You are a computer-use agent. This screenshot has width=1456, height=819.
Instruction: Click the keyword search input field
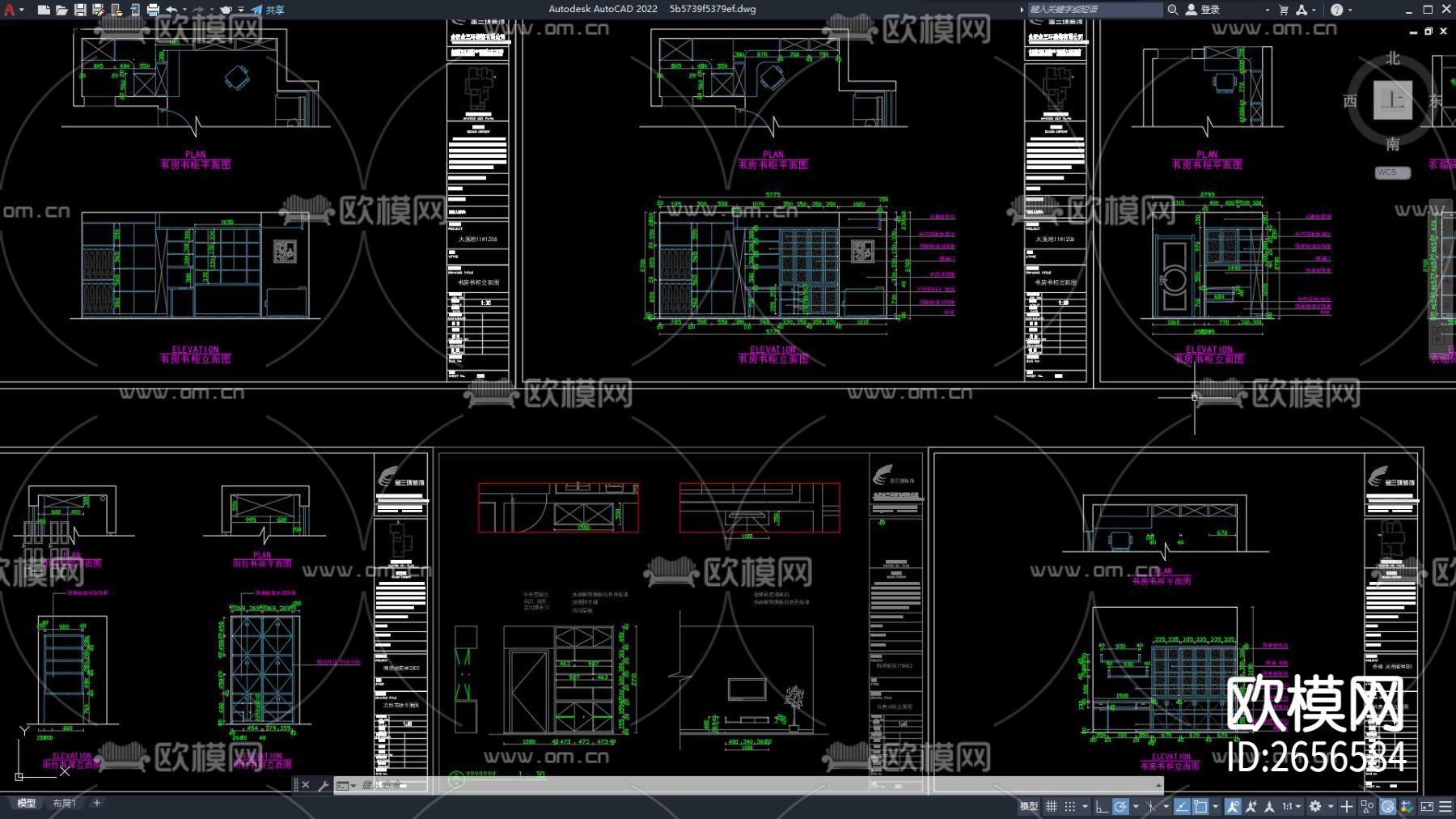click(x=1094, y=10)
